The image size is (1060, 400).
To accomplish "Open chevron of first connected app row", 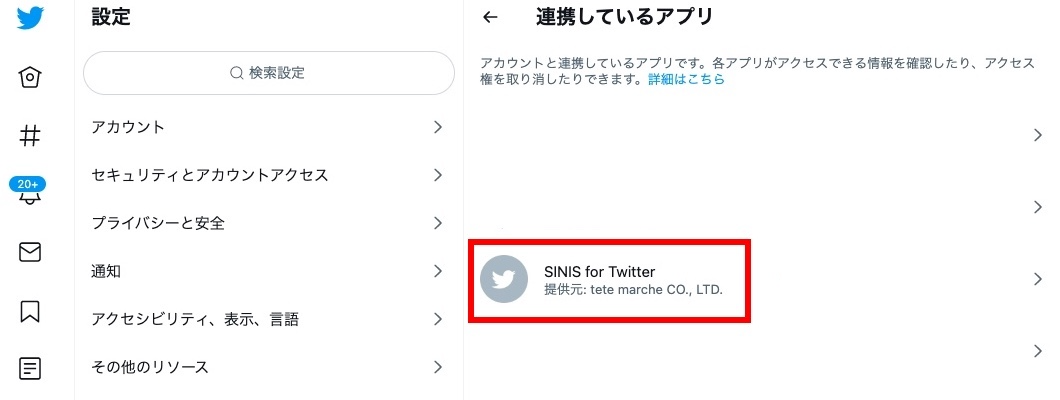I will (1038, 135).
